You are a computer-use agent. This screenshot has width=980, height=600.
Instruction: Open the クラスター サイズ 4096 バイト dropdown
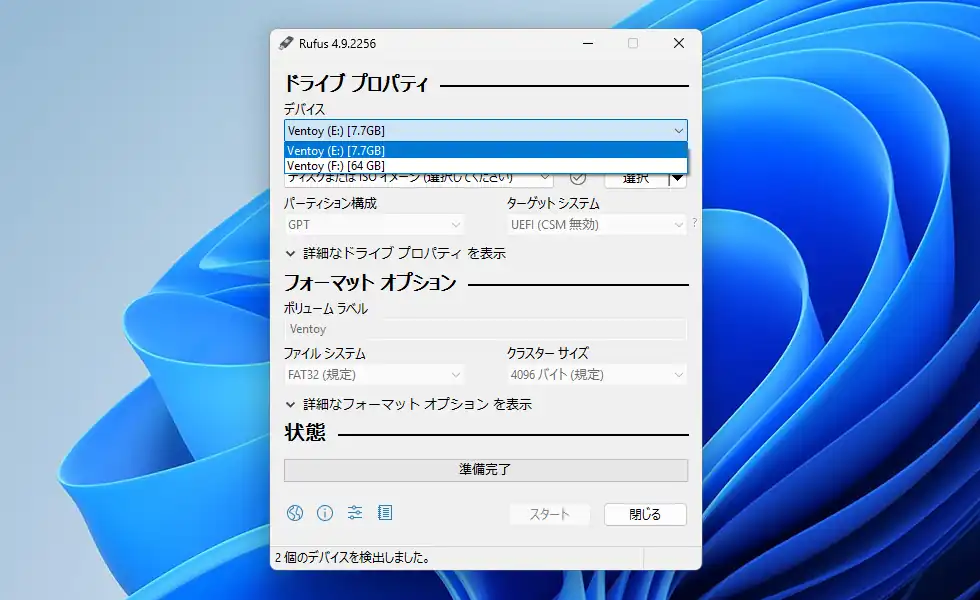click(x=597, y=374)
